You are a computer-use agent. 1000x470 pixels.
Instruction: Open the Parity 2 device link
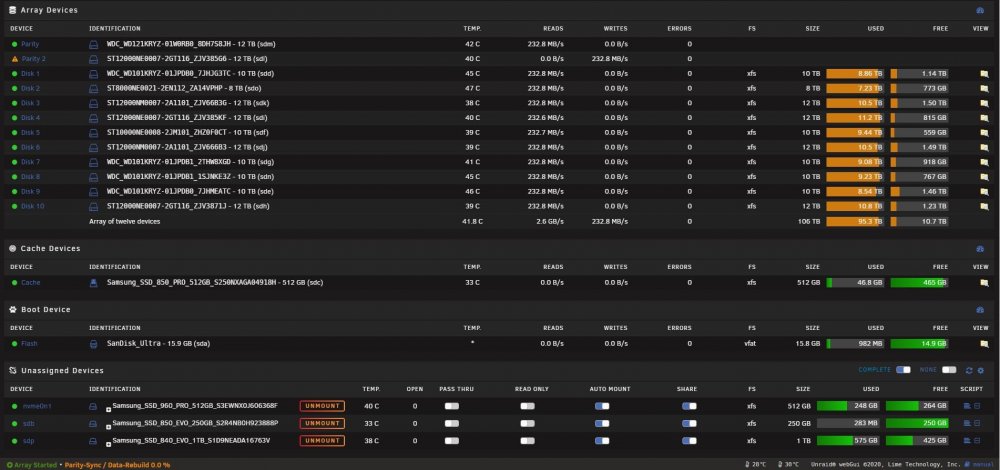[34, 59]
